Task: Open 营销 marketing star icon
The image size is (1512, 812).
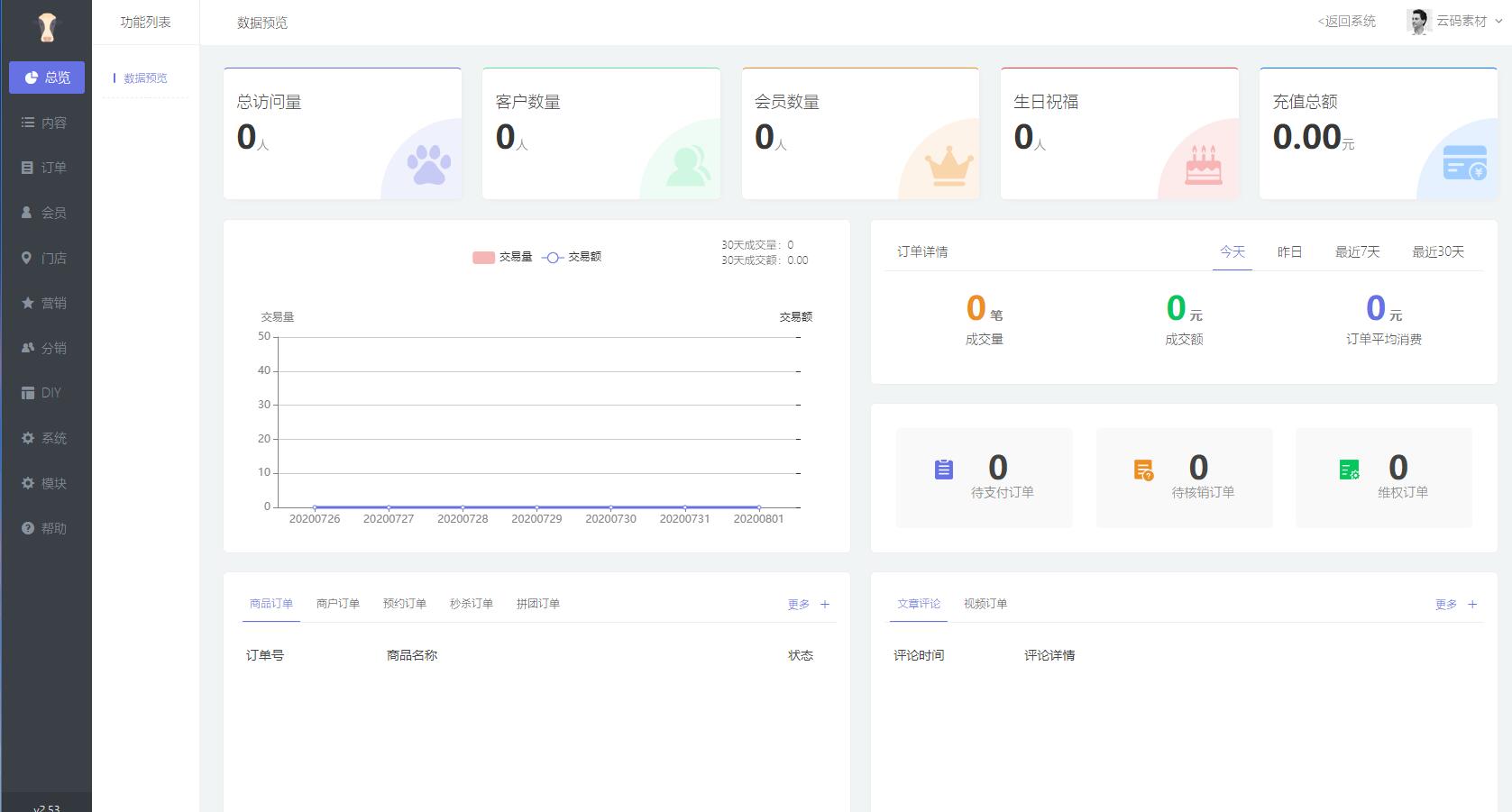Action: click(x=28, y=303)
